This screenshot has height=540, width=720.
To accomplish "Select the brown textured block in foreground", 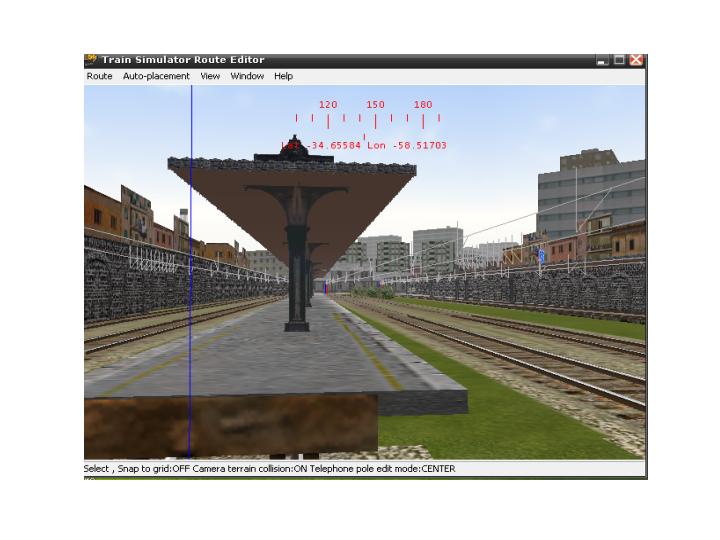I will tap(230, 425).
